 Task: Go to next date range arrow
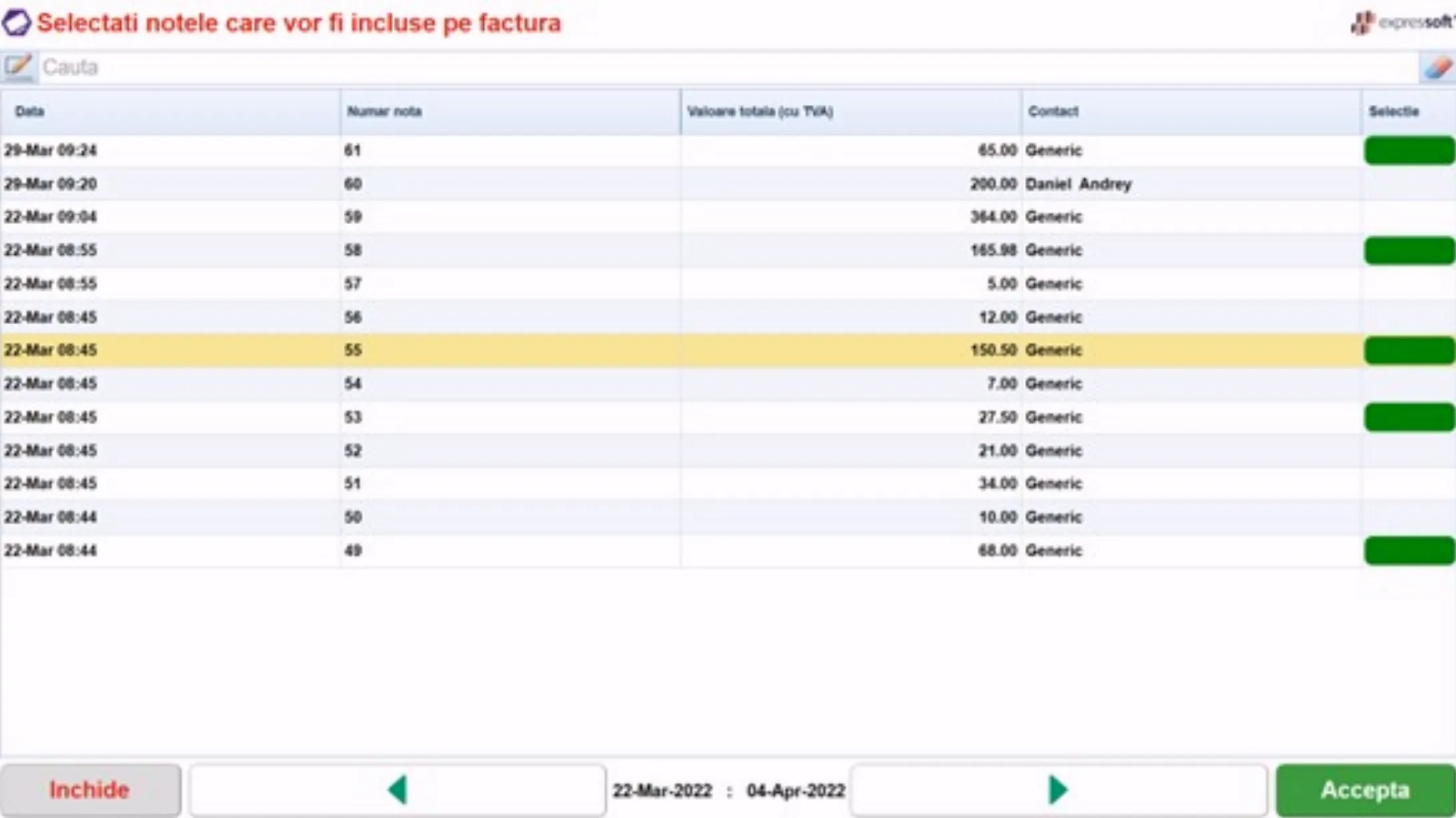tap(1058, 790)
